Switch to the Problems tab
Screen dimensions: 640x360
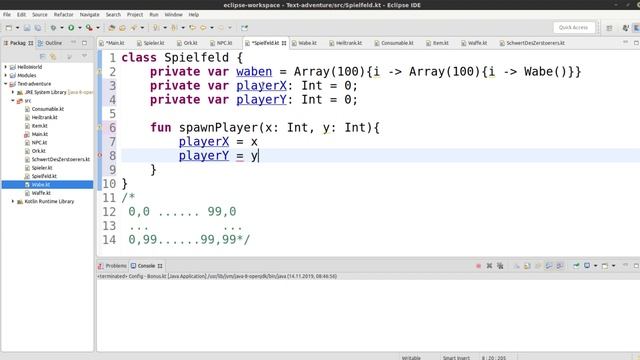[112, 266]
